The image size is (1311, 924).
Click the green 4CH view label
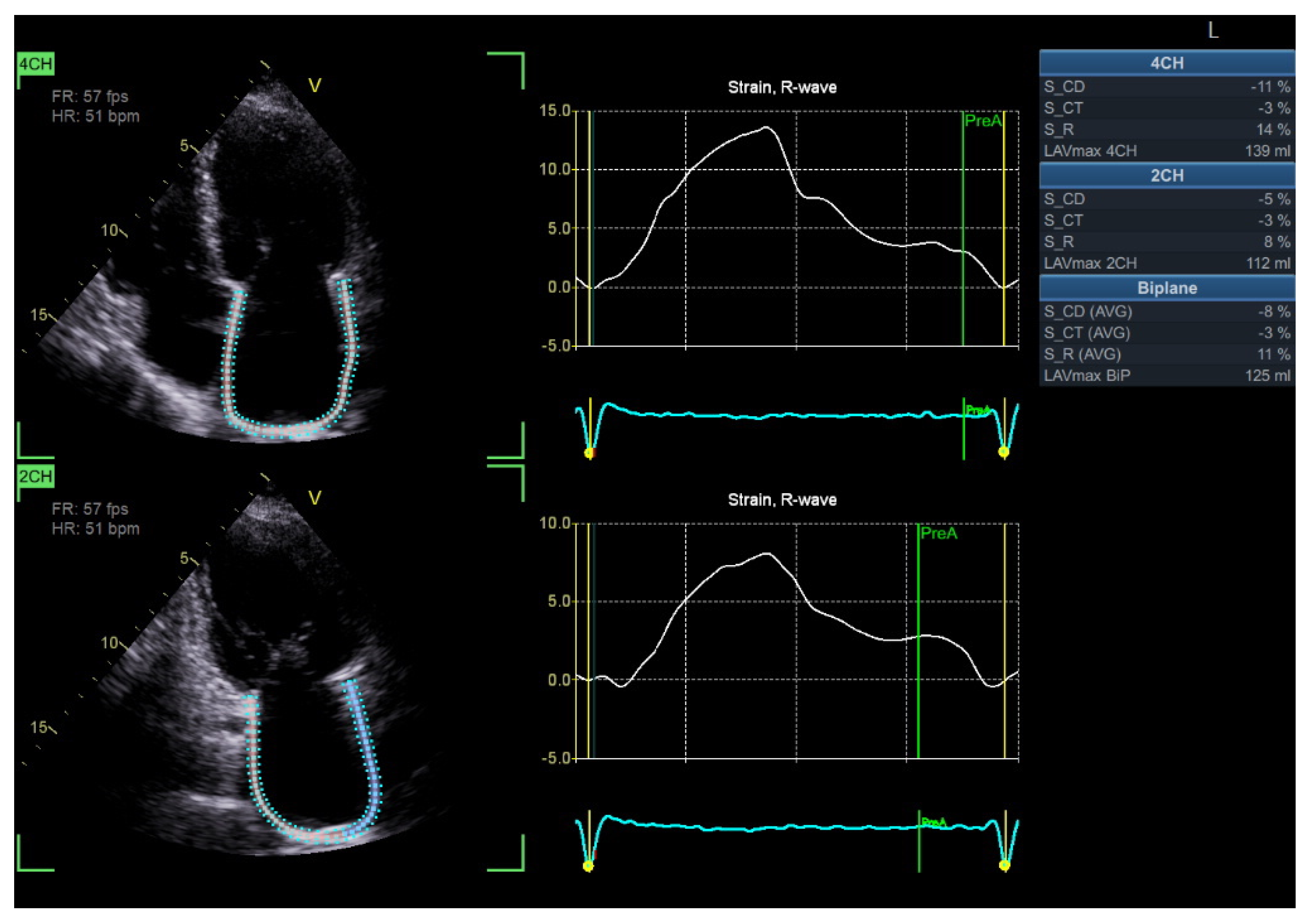point(36,64)
